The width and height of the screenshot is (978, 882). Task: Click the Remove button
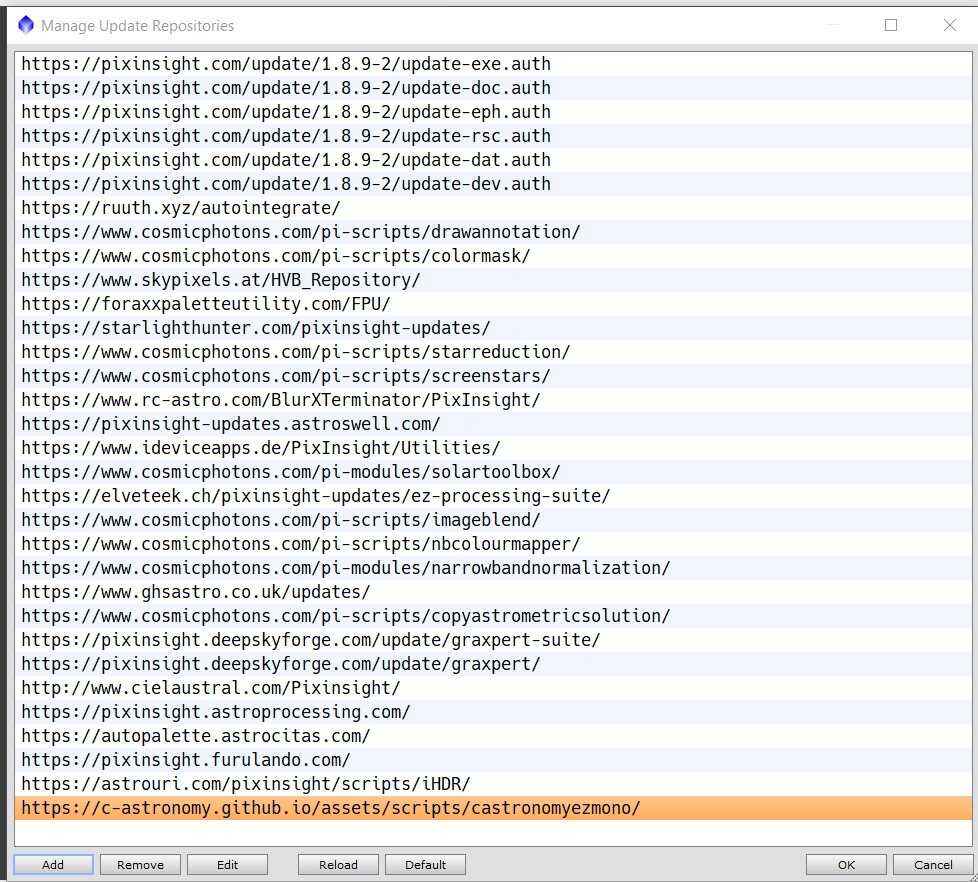pyautogui.click(x=140, y=865)
